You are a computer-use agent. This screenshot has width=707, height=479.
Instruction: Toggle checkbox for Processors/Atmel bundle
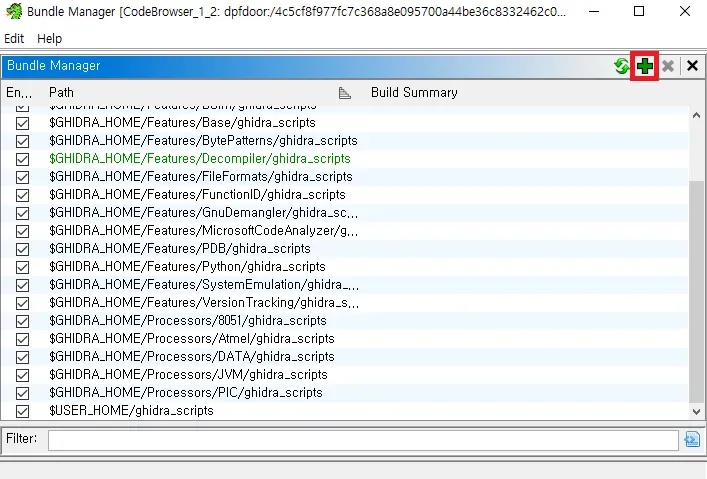pyautogui.click(x=22, y=340)
